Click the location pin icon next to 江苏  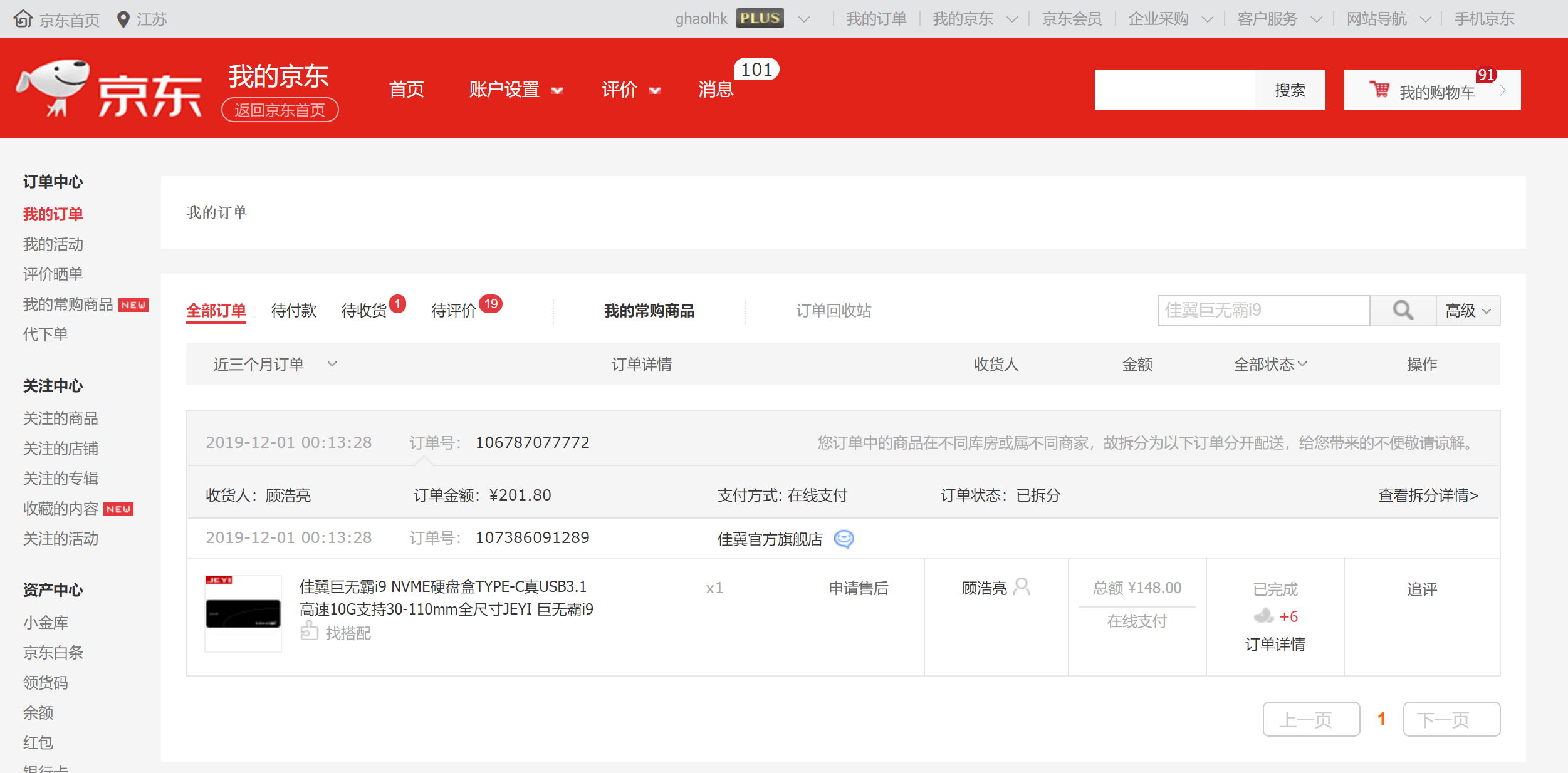(x=123, y=19)
